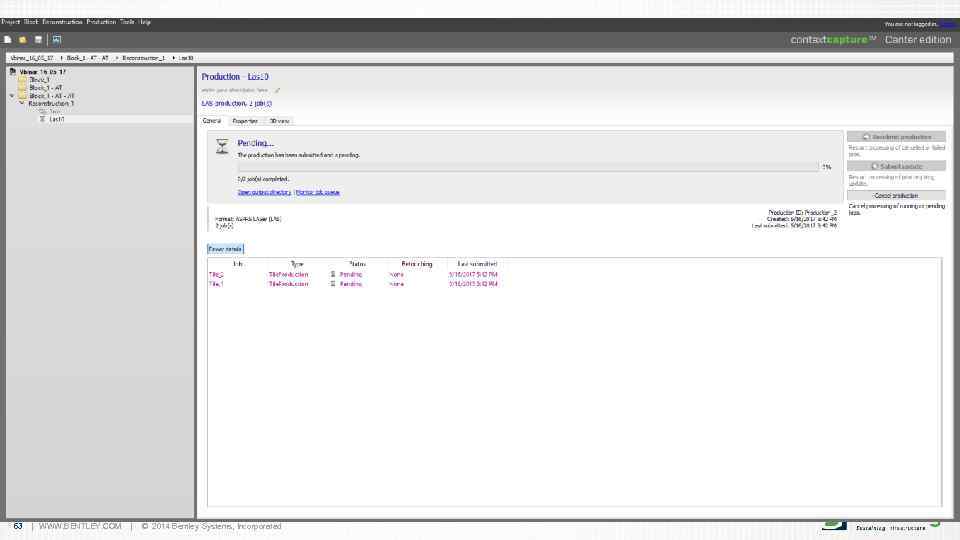Click the production progress bar
Viewport: 960px width, 540px height.
[528, 167]
